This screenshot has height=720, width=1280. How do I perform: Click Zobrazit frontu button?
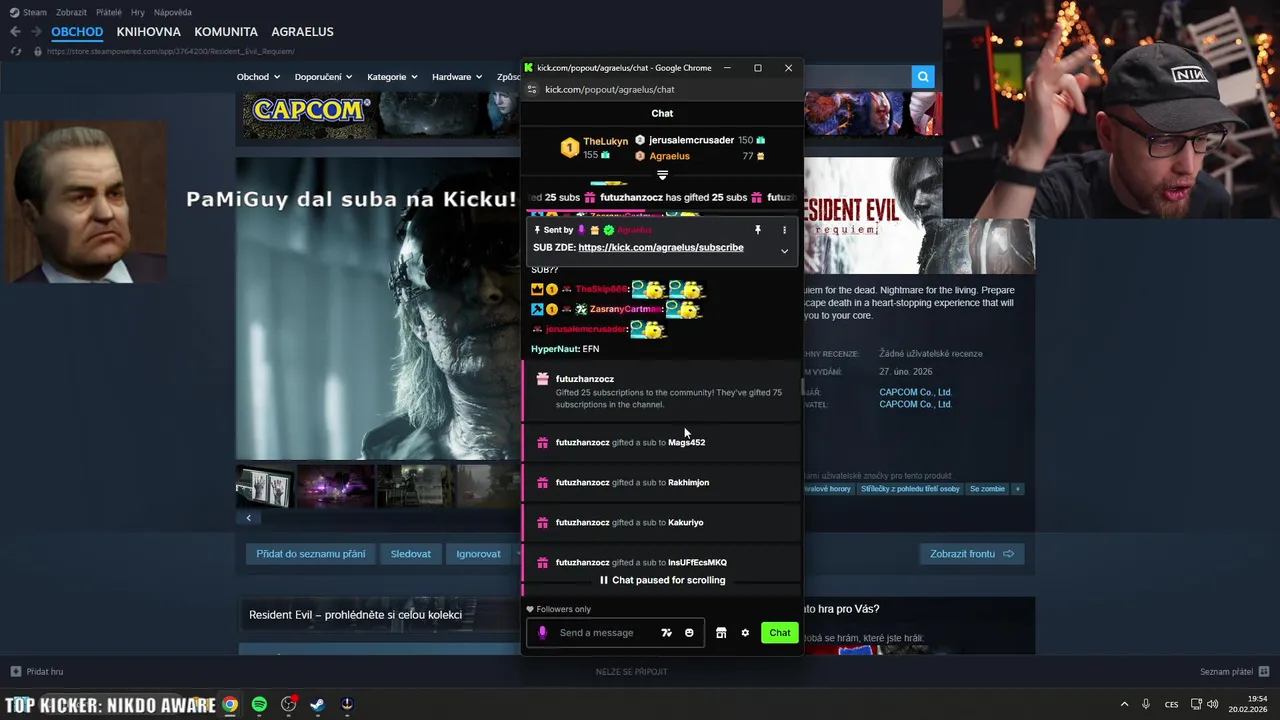pyautogui.click(x=972, y=554)
